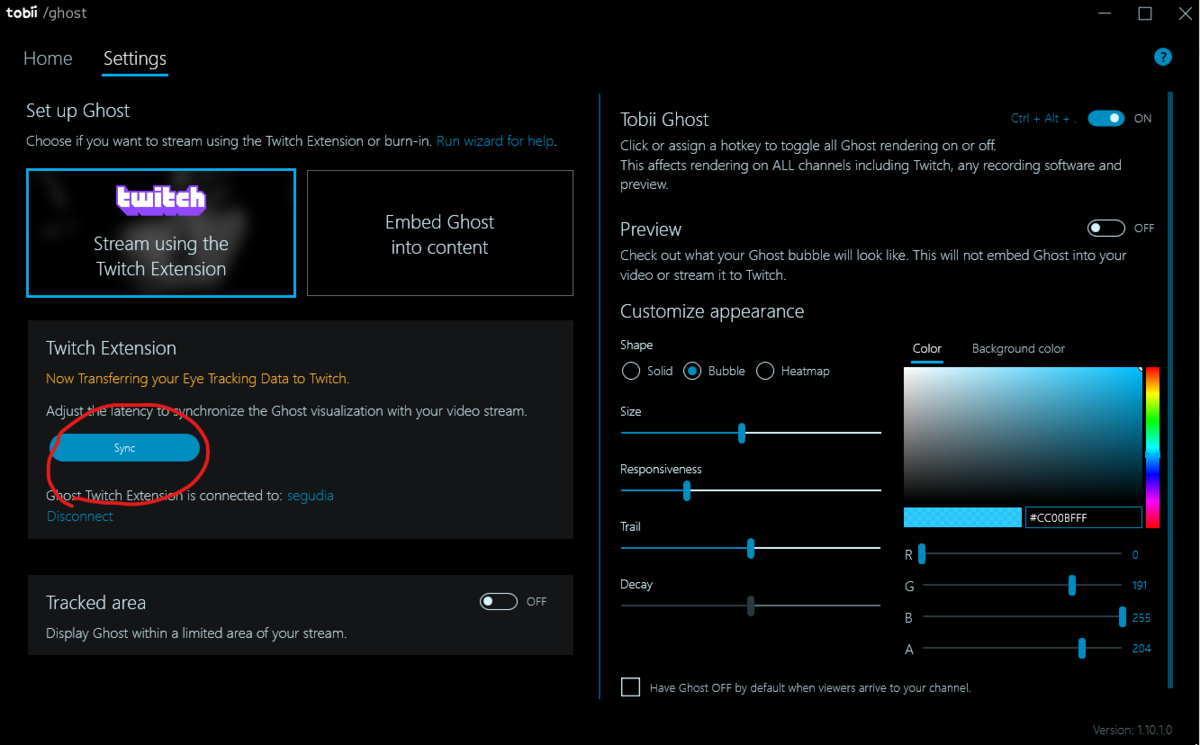Open the segudia channel link
This screenshot has width=1200, height=745.
310,495
